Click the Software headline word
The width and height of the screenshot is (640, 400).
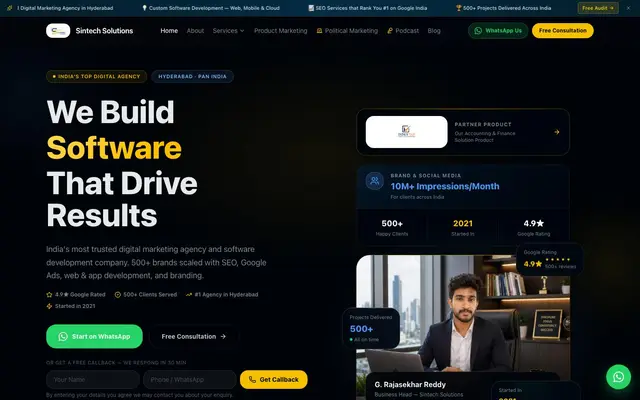[x=114, y=148]
